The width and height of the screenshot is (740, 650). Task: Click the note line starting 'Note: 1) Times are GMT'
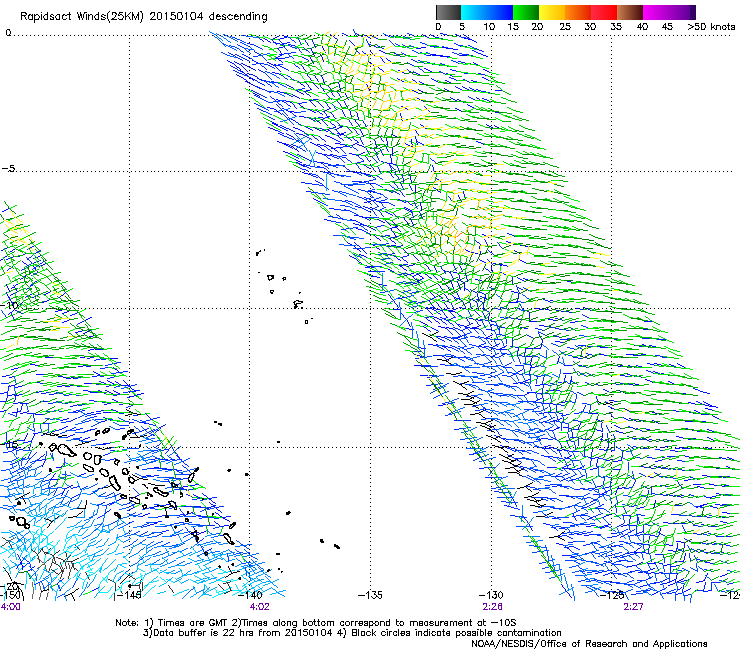point(316,623)
